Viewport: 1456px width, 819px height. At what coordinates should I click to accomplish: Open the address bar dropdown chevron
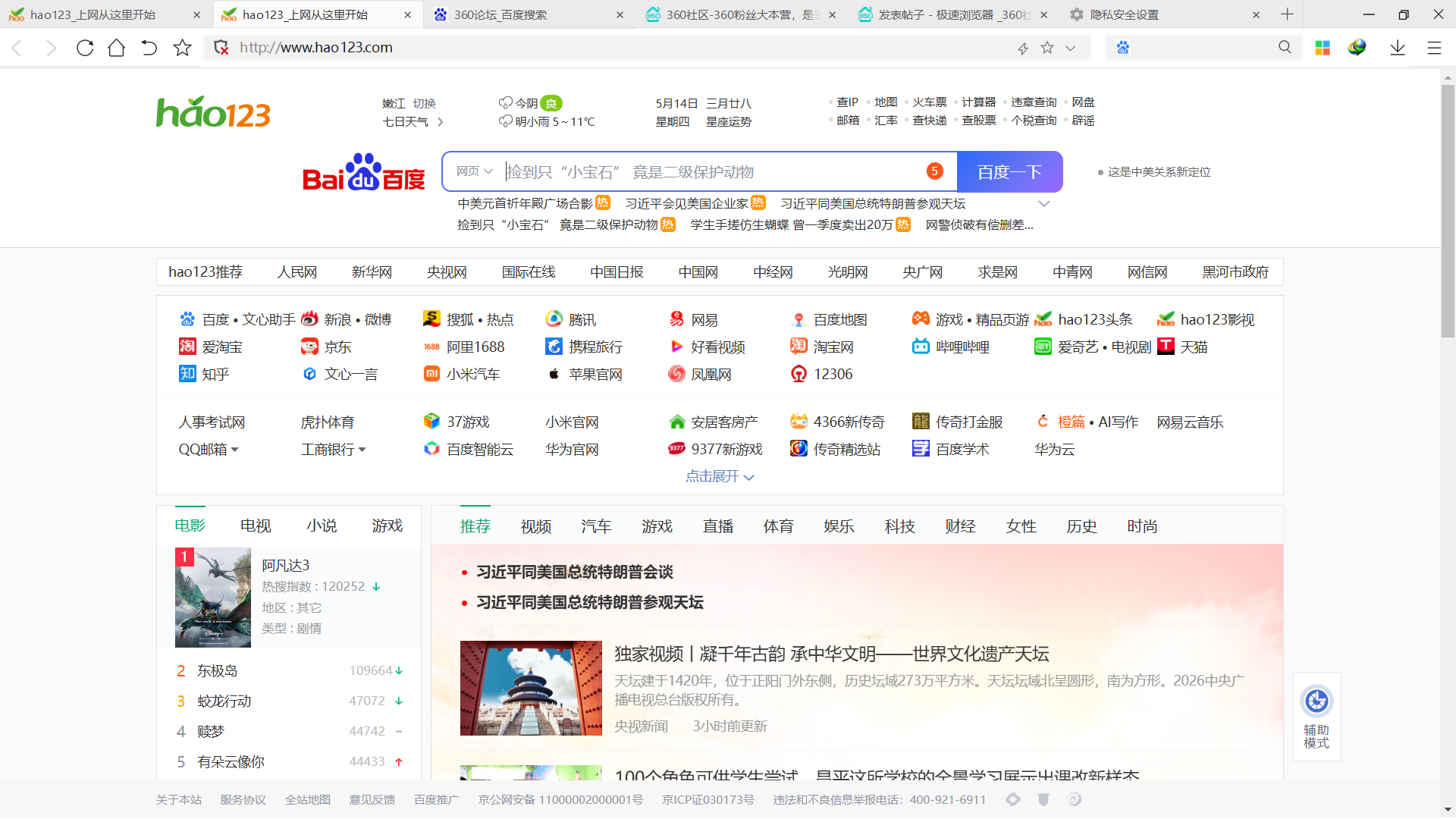coord(1071,48)
